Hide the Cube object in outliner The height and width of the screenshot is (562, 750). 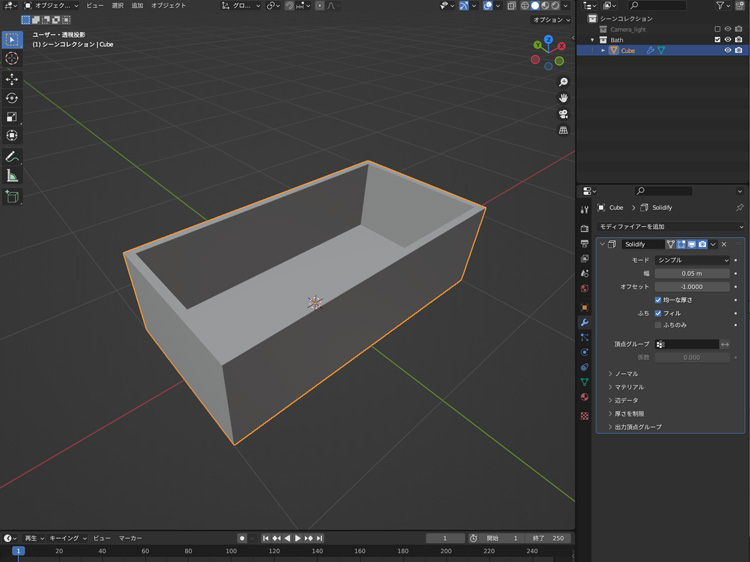pos(727,50)
